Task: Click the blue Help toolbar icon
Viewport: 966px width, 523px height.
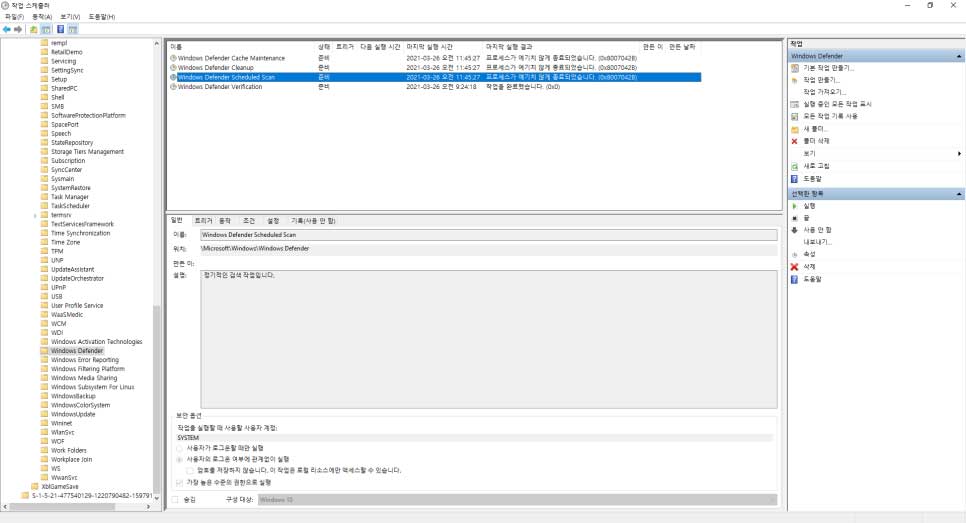Action: point(60,29)
